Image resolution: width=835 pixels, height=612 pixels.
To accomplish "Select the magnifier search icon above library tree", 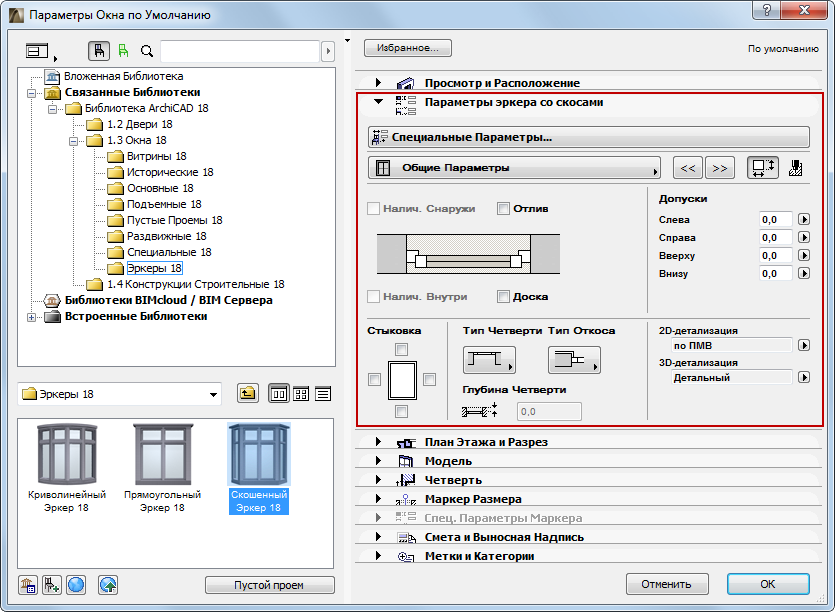I will [148, 51].
